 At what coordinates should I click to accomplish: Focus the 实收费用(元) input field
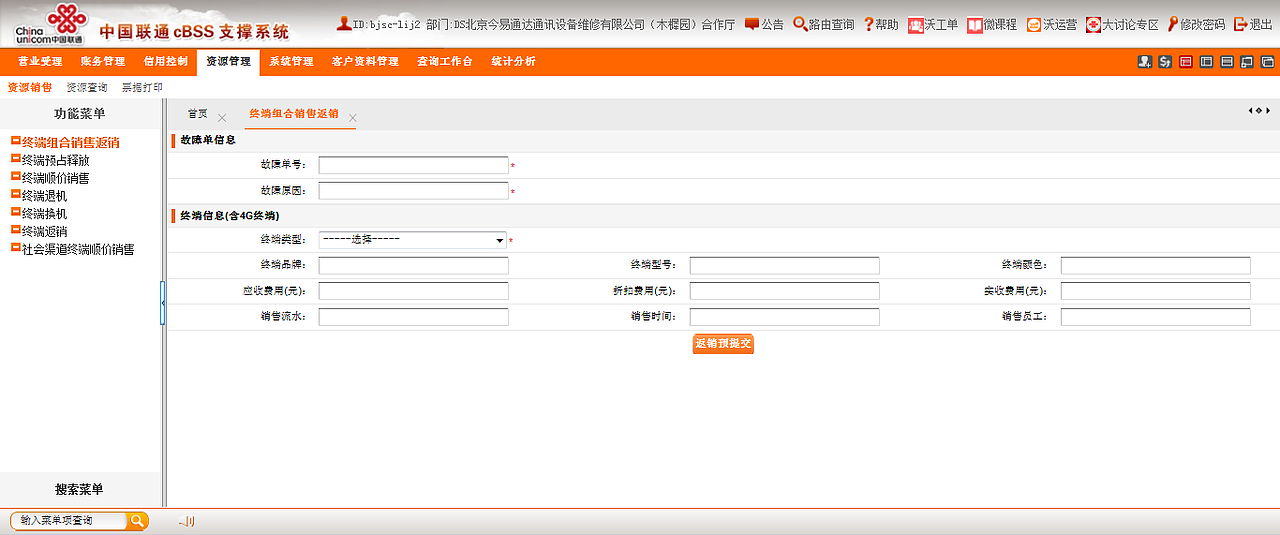pos(1155,291)
